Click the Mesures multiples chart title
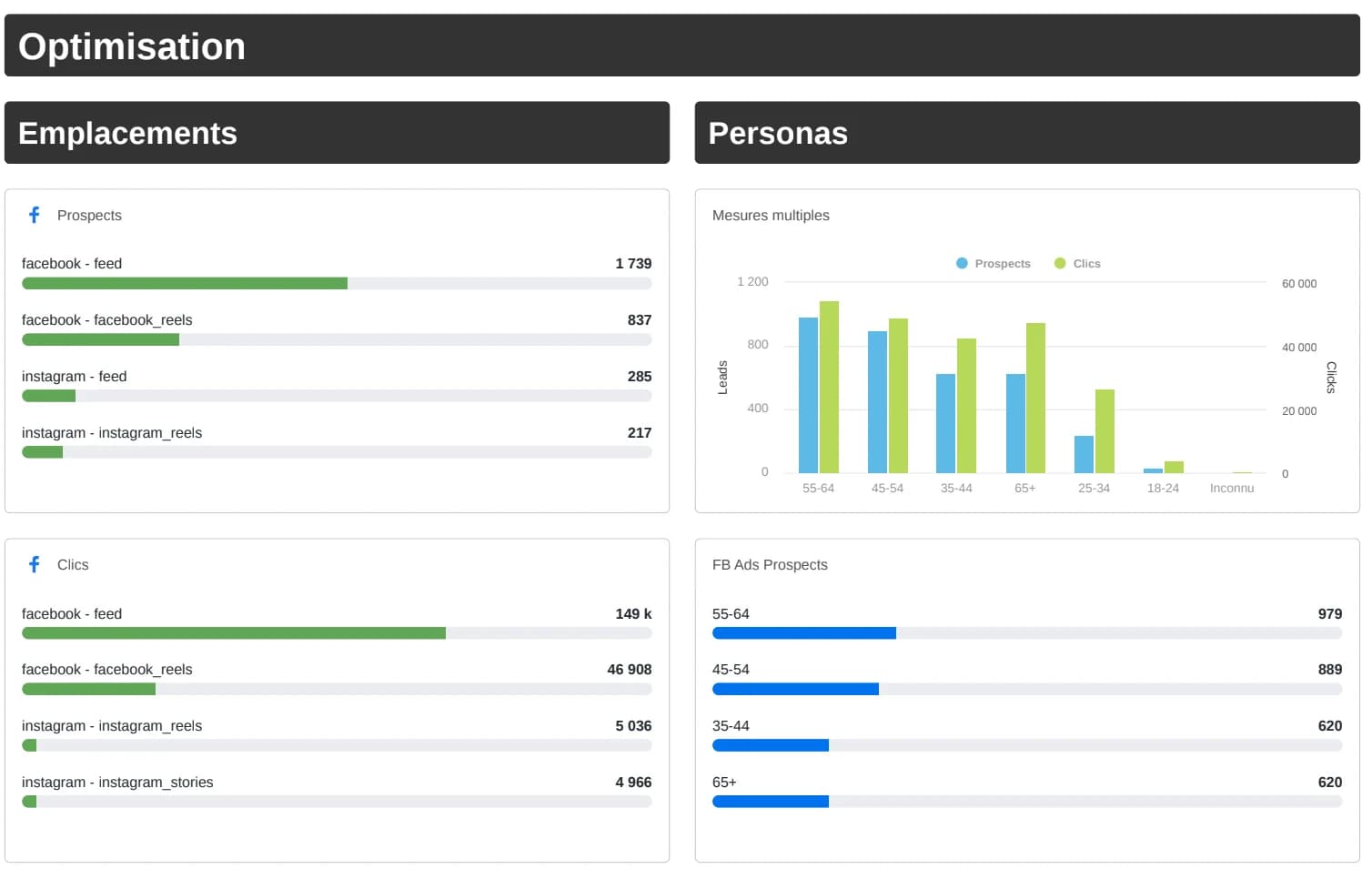 771,215
